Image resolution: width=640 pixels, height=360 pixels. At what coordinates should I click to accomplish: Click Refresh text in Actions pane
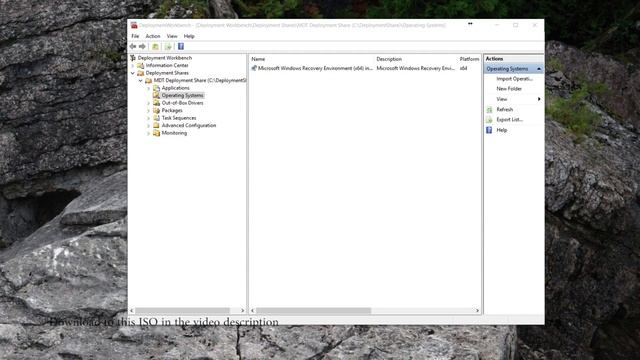pyautogui.click(x=504, y=109)
